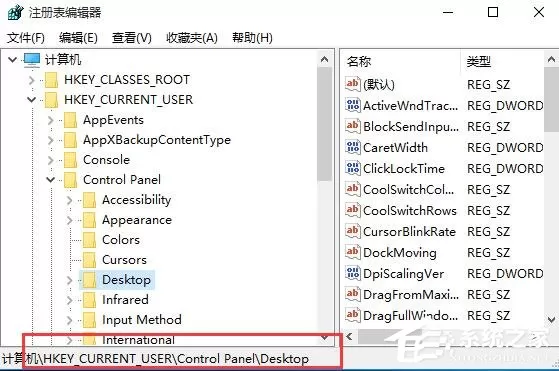The image size is (559, 371).
Task: Select the Cursors key in tree
Action: [x=124, y=260]
